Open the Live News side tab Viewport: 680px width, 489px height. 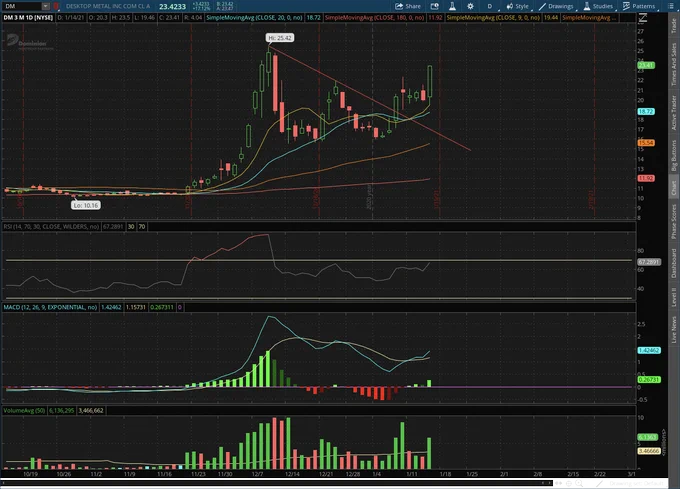673,329
